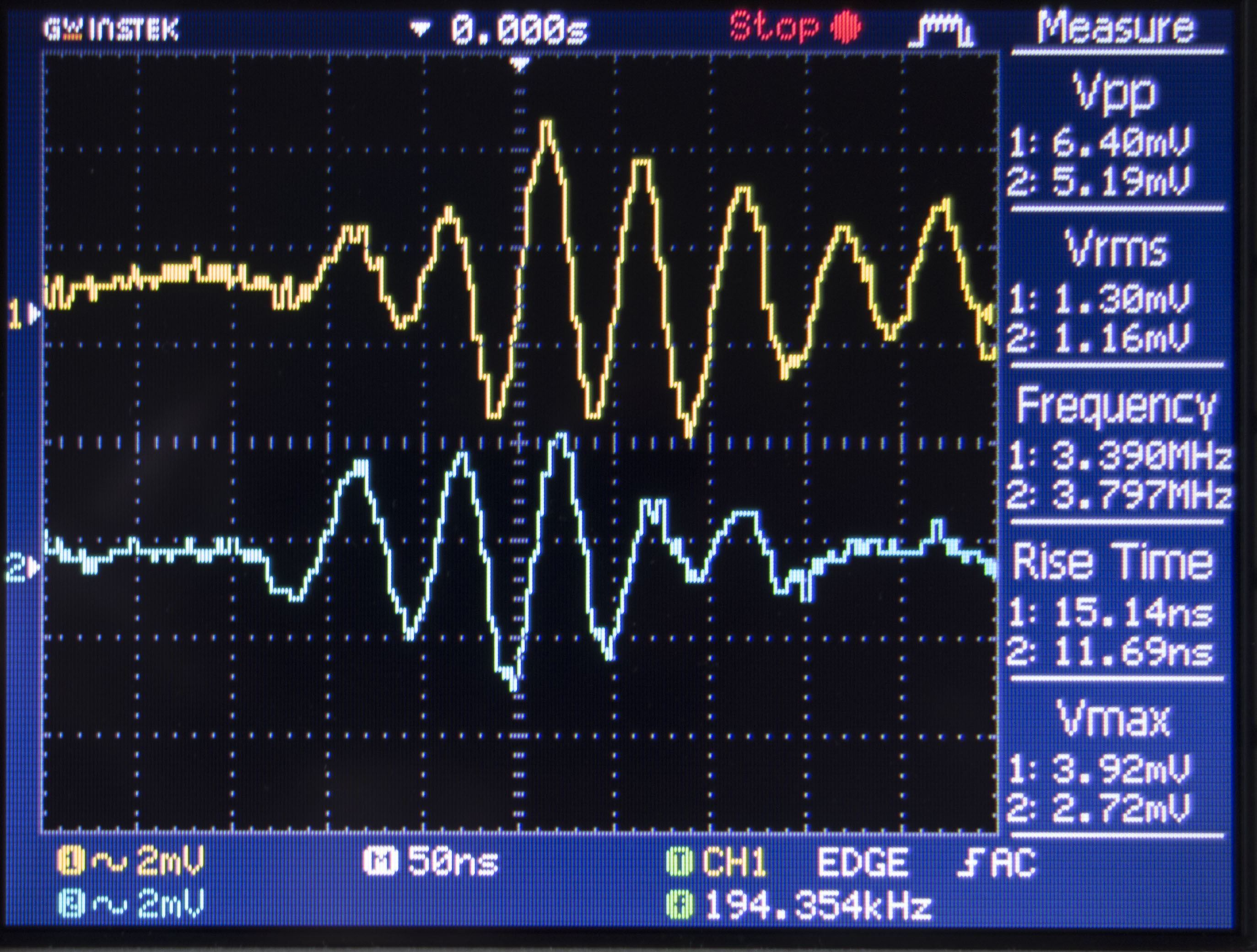1257x952 pixels.
Task: Click the horizontal position arrow beside 0.000s
Action: 420,30
